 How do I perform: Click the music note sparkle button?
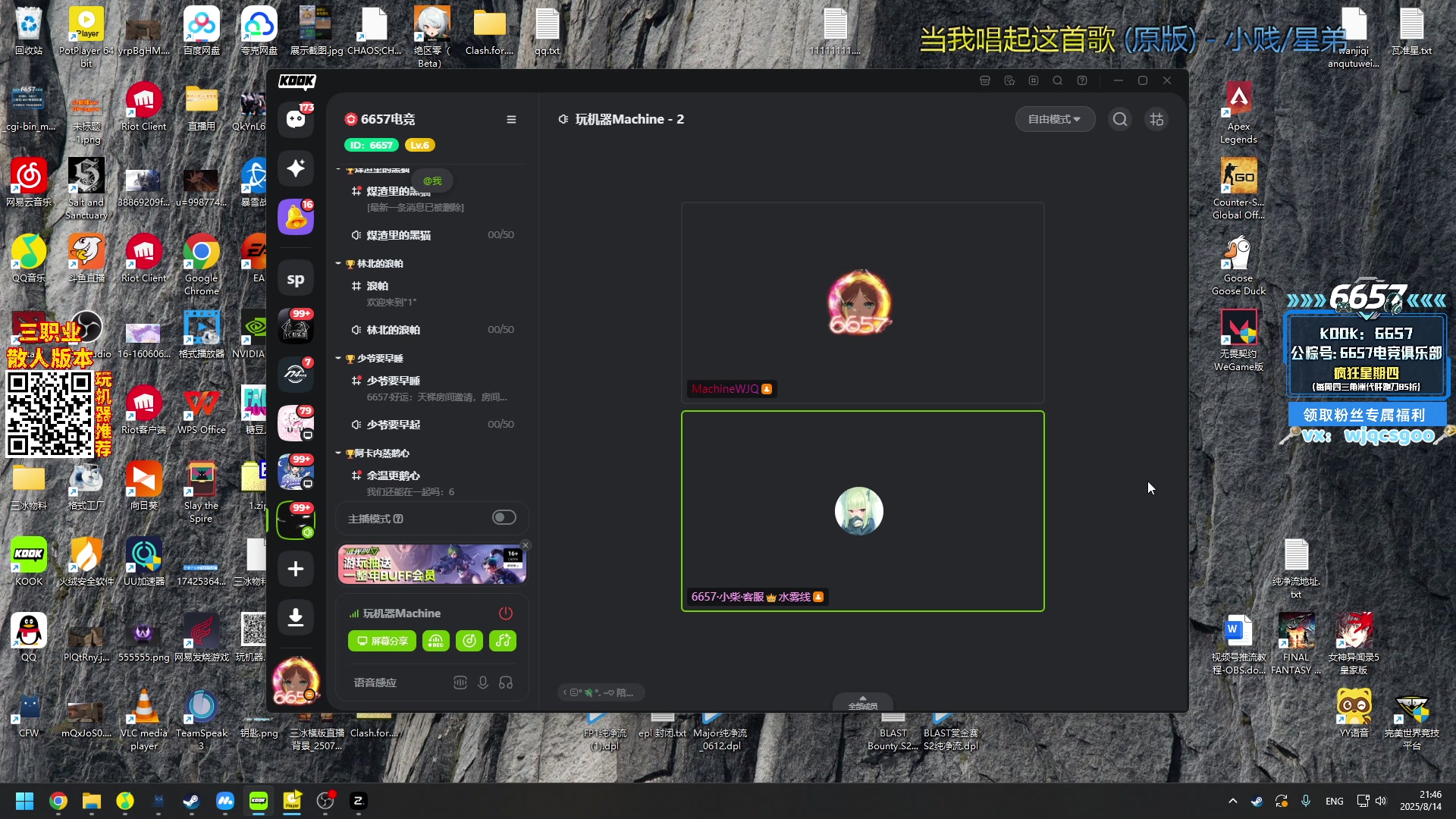503,641
